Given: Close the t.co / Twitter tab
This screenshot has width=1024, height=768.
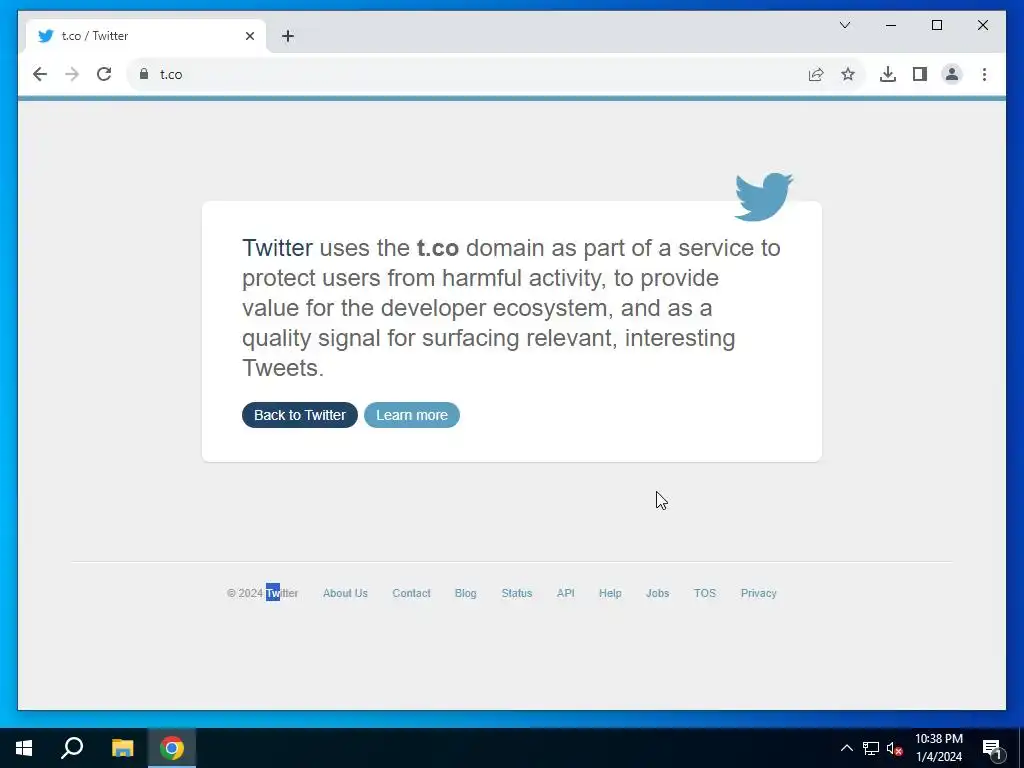Looking at the screenshot, I should coord(249,36).
